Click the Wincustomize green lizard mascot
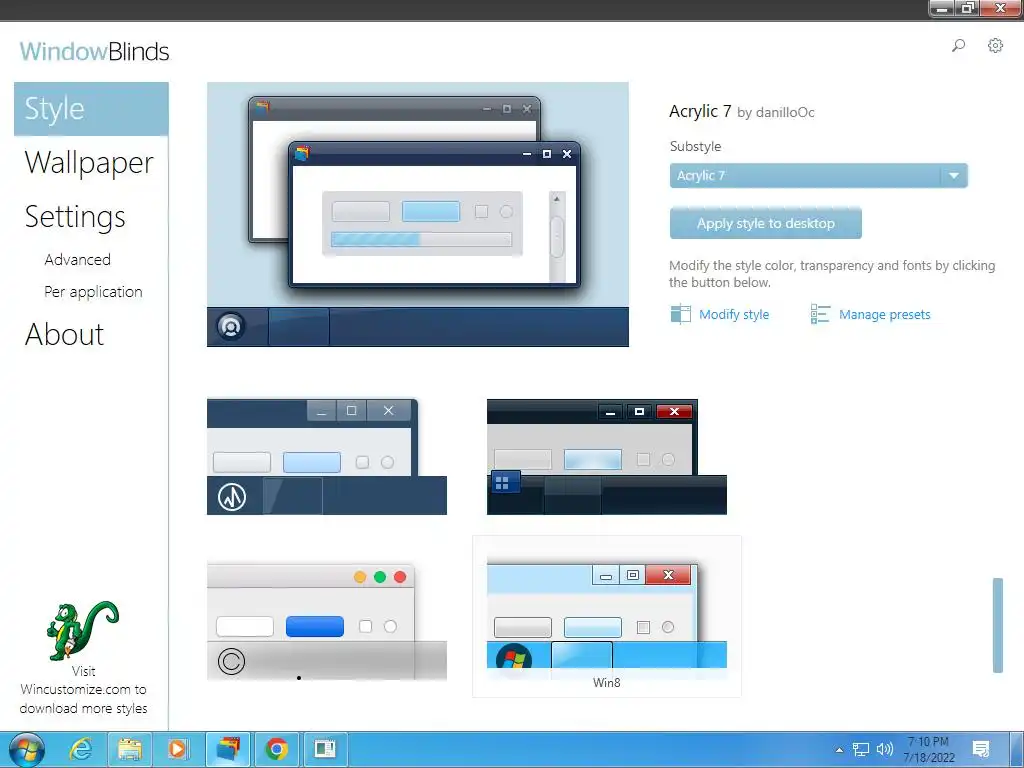 (x=82, y=630)
